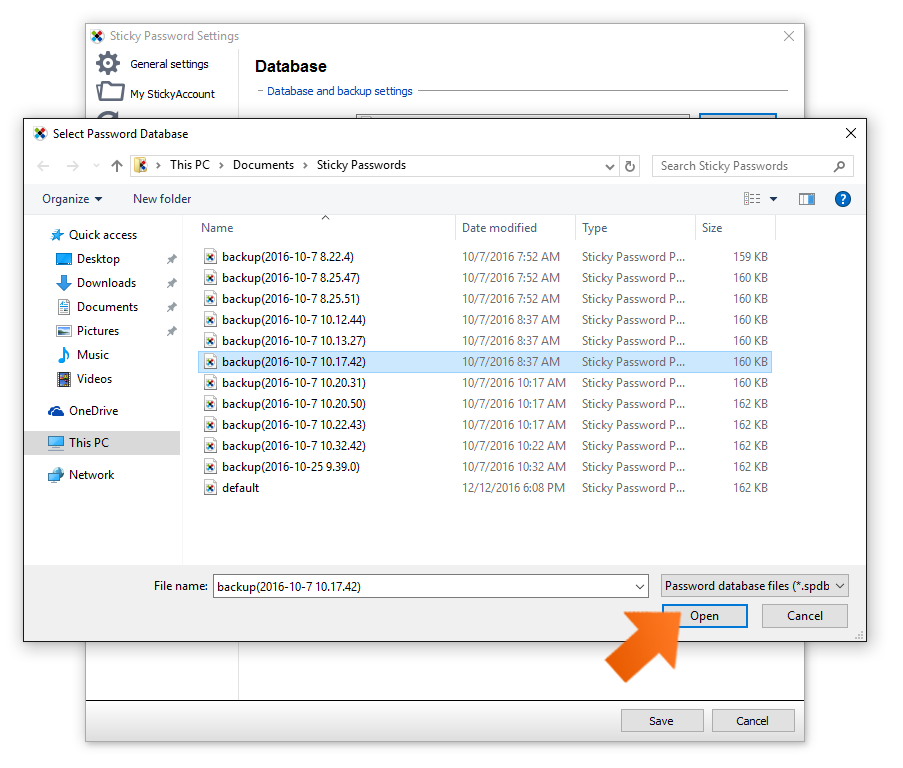Click This PC in the address breadcrumb
Viewport: 903px width, 768px height.
[189, 165]
